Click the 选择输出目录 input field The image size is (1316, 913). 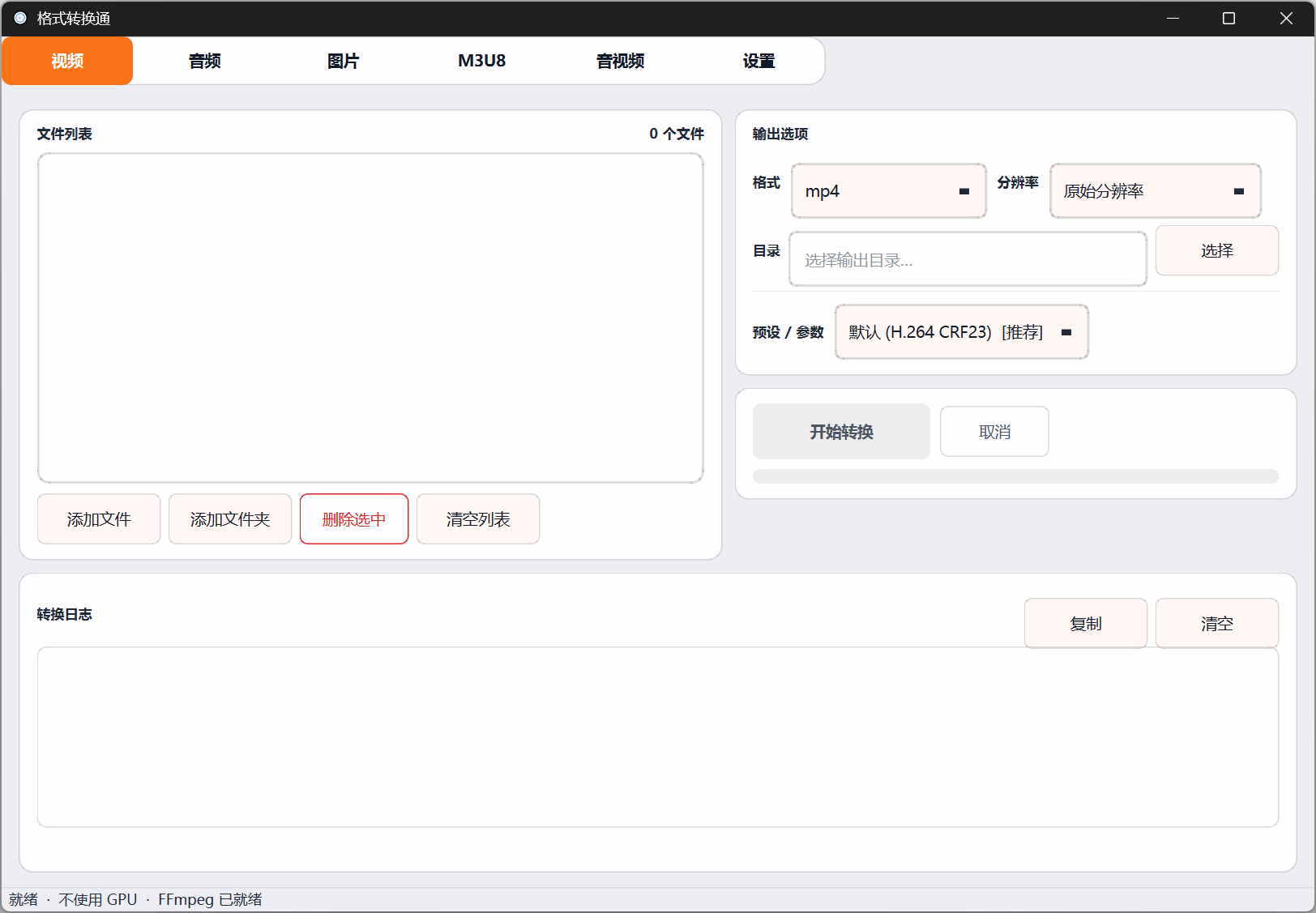[x=968, y=260]
